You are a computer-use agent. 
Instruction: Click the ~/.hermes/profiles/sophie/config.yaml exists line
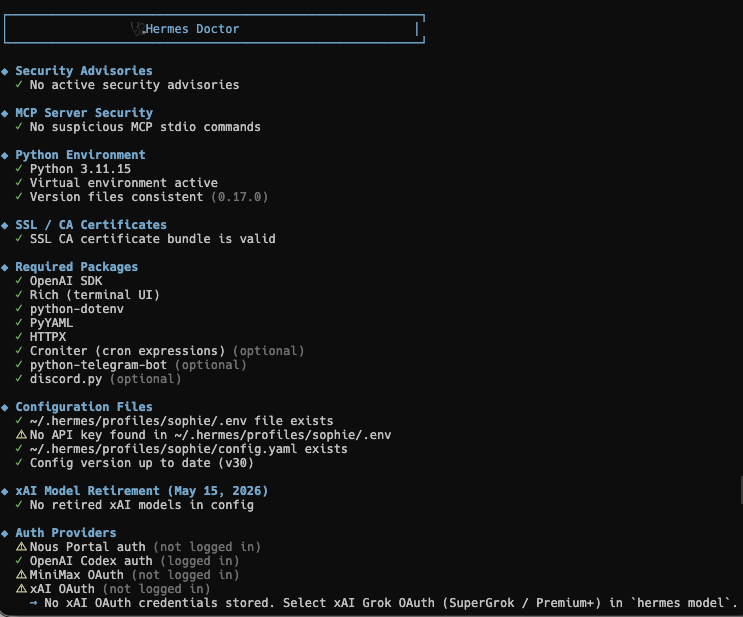coord(189,449)
